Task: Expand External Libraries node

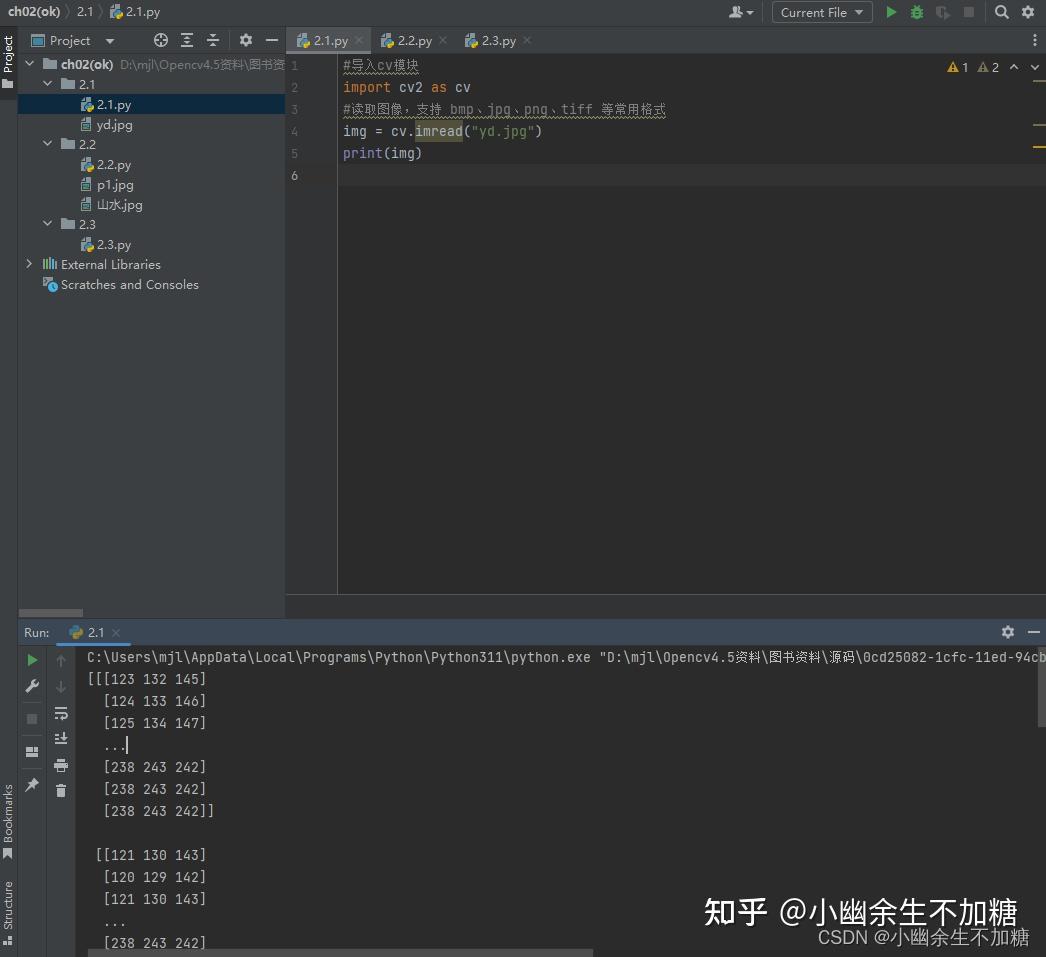Action: click(29, 264)
